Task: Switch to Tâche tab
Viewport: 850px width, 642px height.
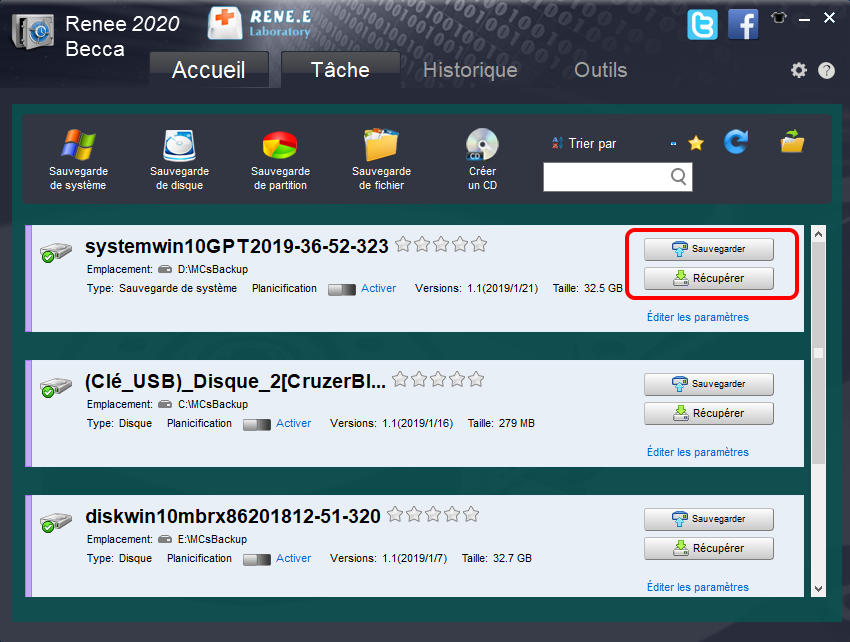Action: tap(340, 70)
